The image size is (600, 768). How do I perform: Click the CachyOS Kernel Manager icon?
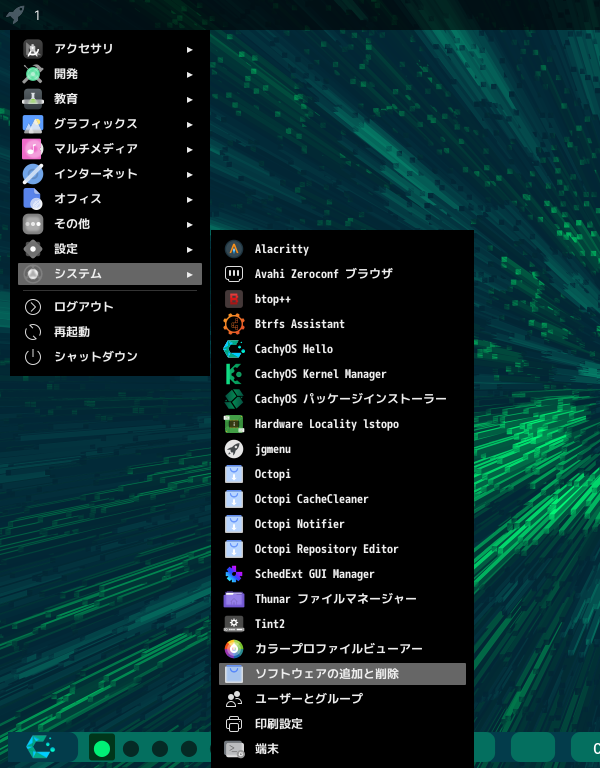click(x=234, y=374)
